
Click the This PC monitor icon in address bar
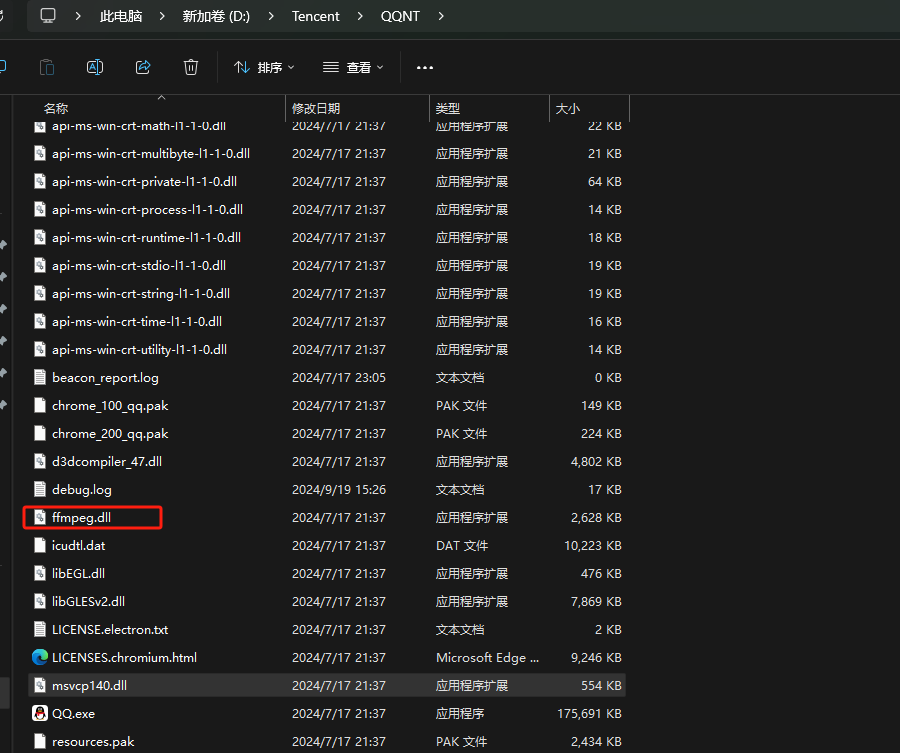48,15
